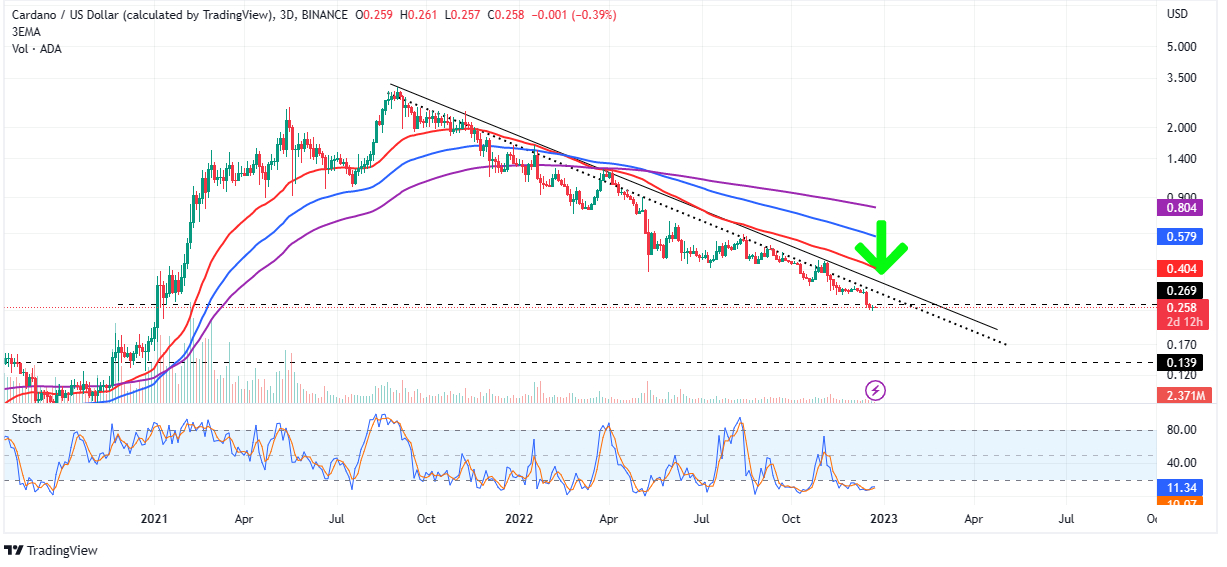The image size is (1227, 567).
Task: Click the 40.00 Stoch axis label
Action: point(1182,462)
